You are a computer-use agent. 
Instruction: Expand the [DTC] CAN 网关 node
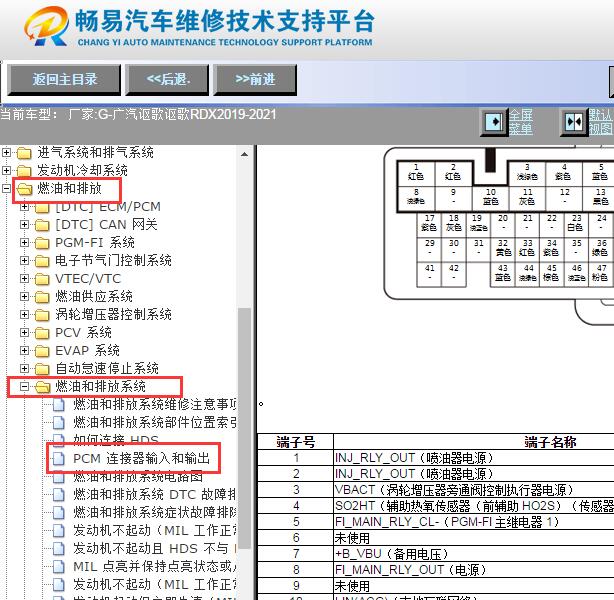[x=24, y=224]
